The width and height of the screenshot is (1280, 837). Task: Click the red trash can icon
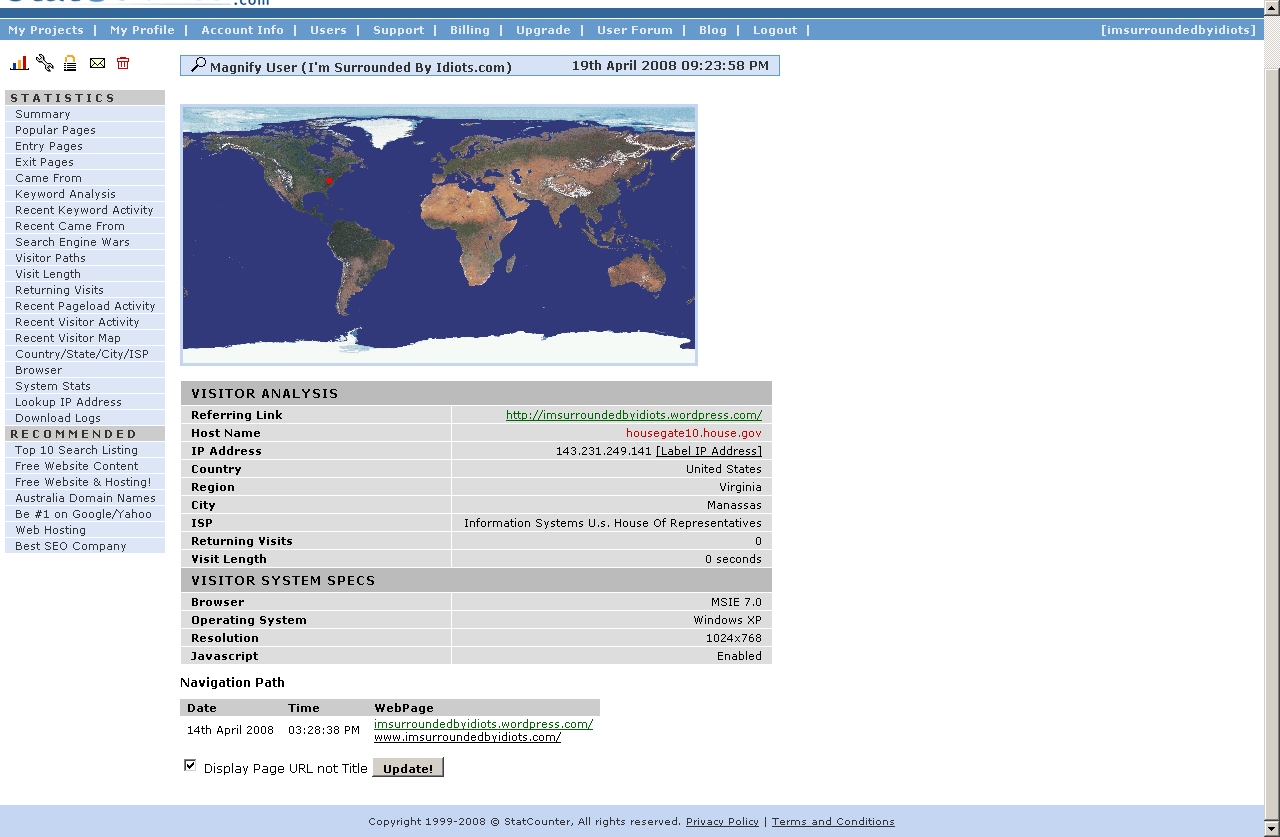click(x=123, y=63)
